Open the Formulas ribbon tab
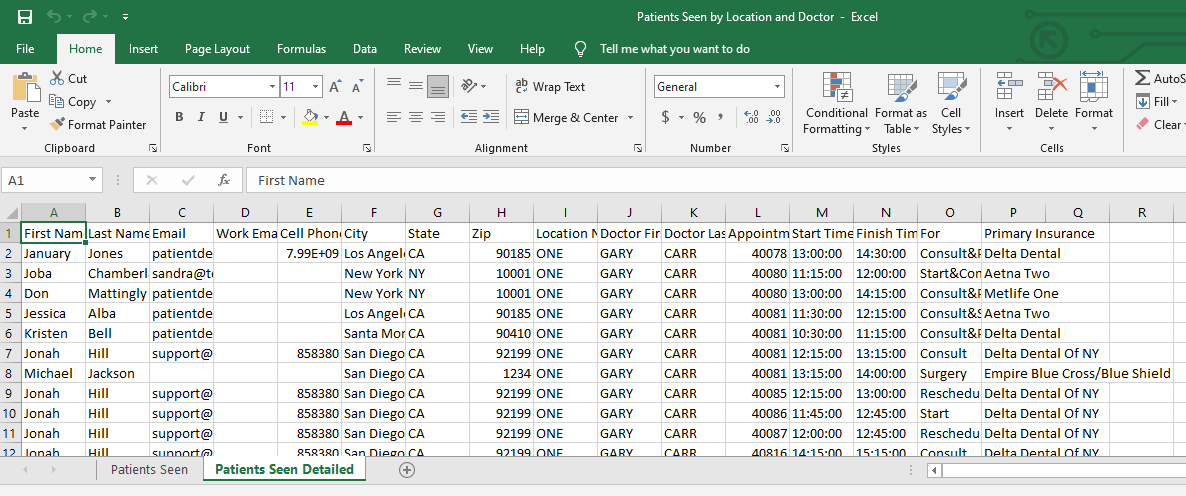Image resolution: width=1186 pixels, height=496 pixels. coord(301,49)
